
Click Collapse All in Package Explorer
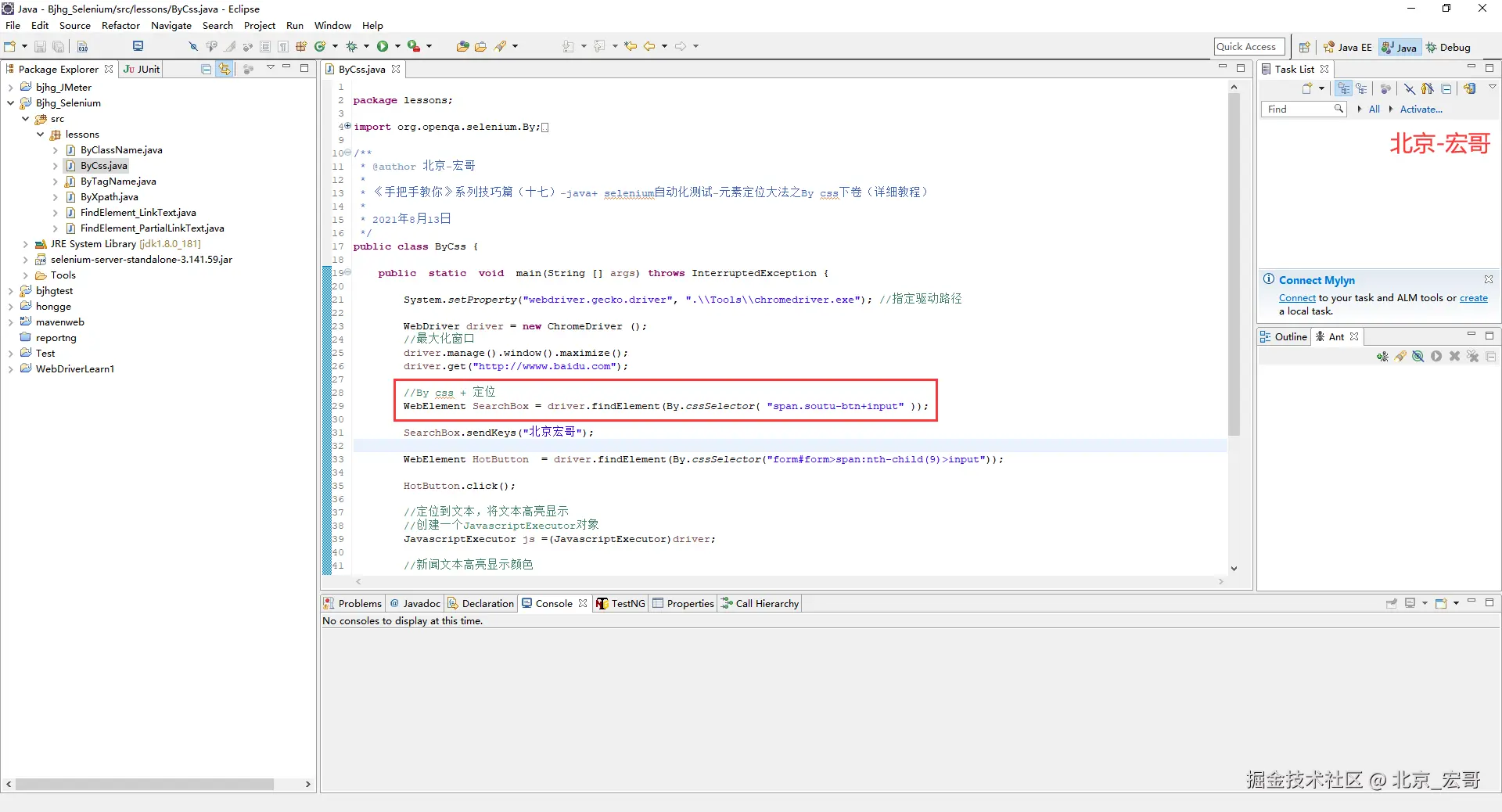point(207,69)
